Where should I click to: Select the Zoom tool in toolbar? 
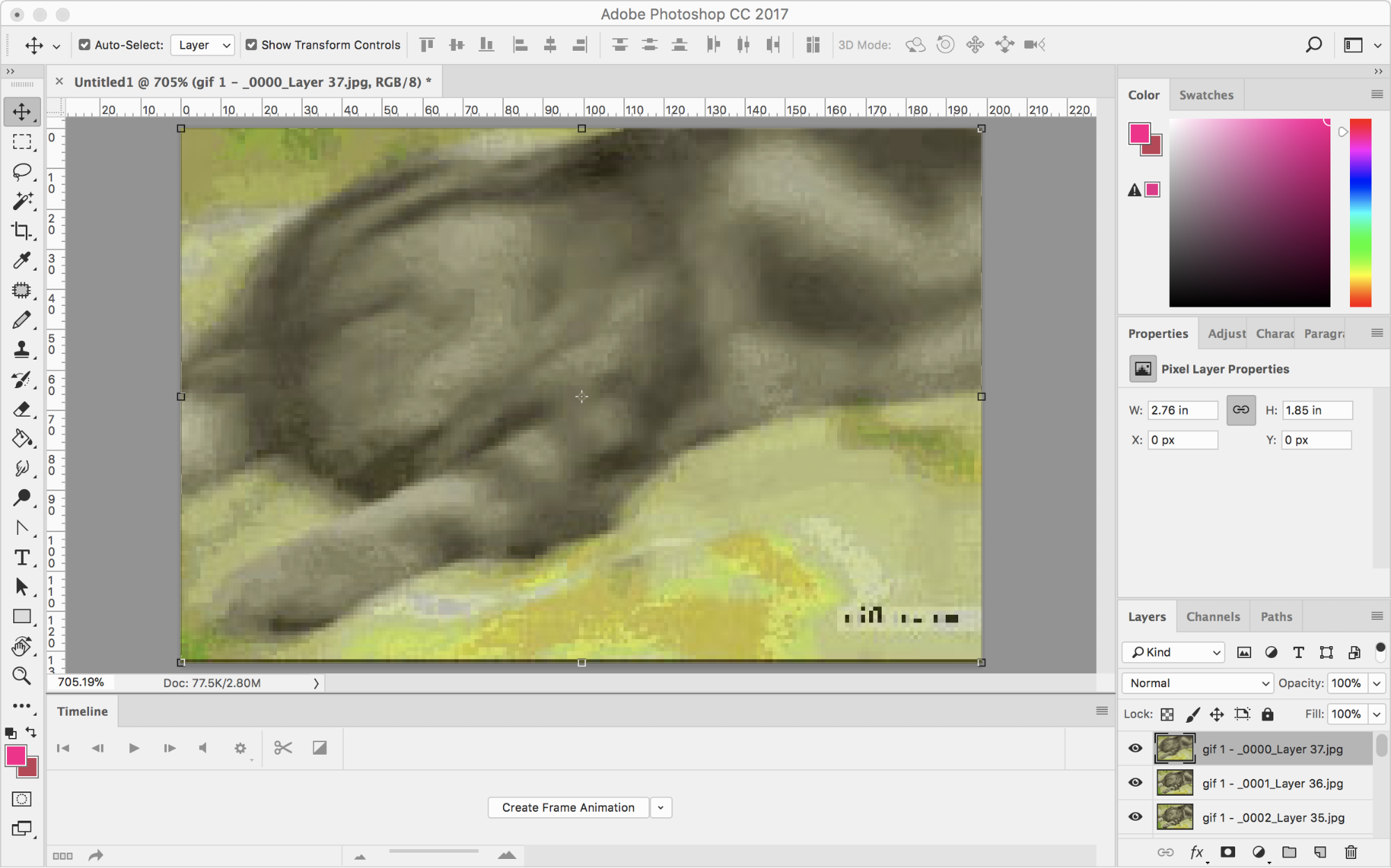coord(22,676)
